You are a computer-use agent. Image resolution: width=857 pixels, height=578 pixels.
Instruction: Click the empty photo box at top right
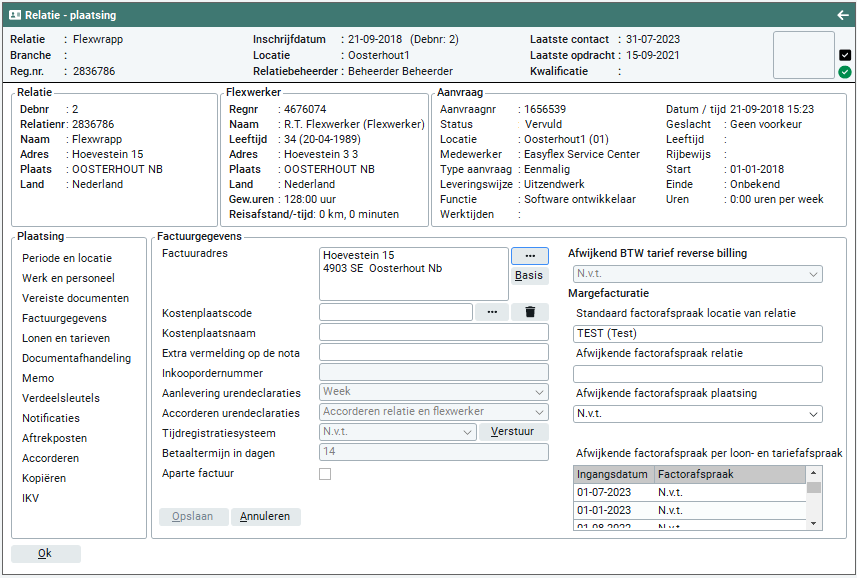click(803, 55)
